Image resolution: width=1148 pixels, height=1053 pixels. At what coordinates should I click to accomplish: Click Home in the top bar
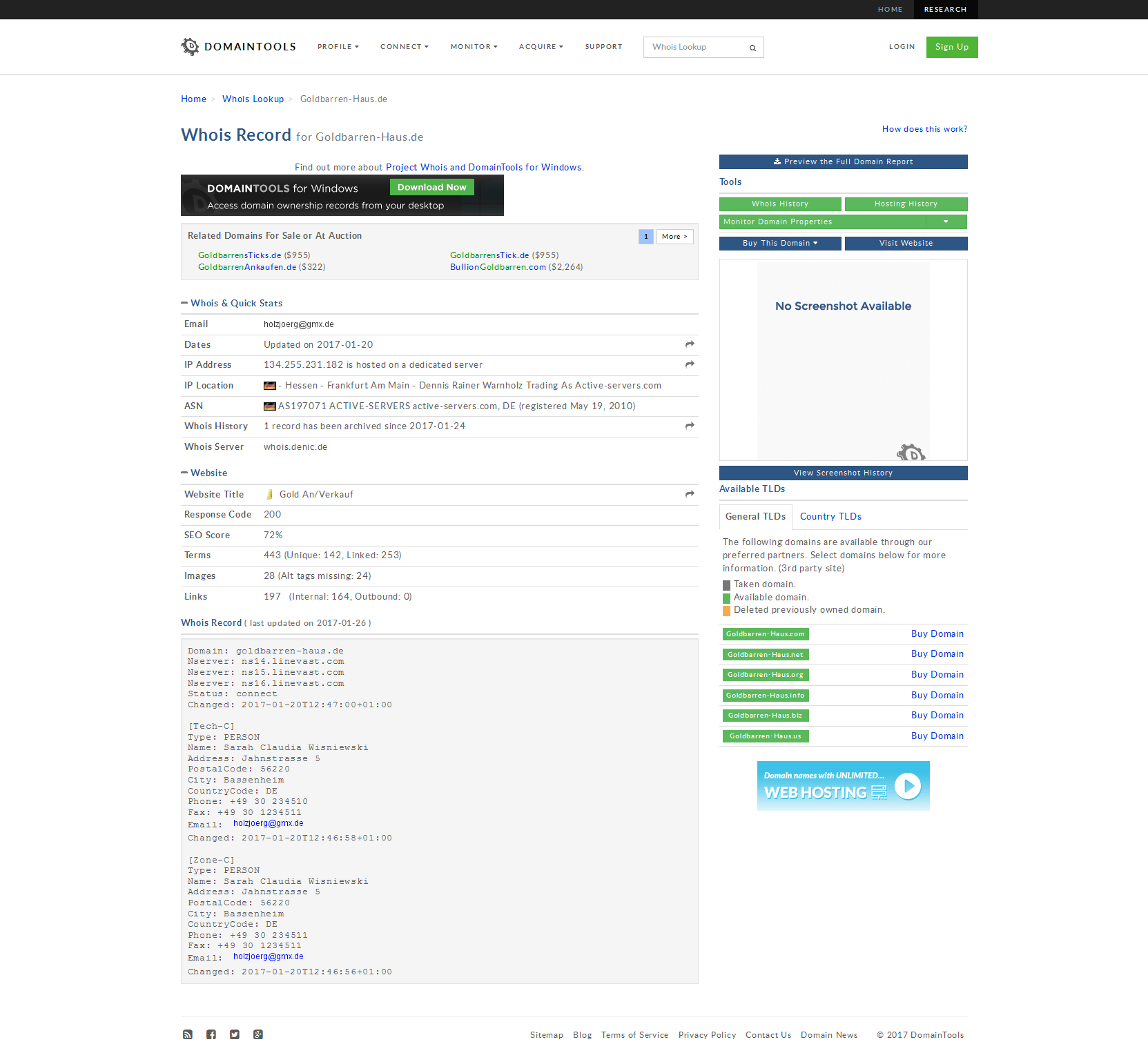pos(890,10)
